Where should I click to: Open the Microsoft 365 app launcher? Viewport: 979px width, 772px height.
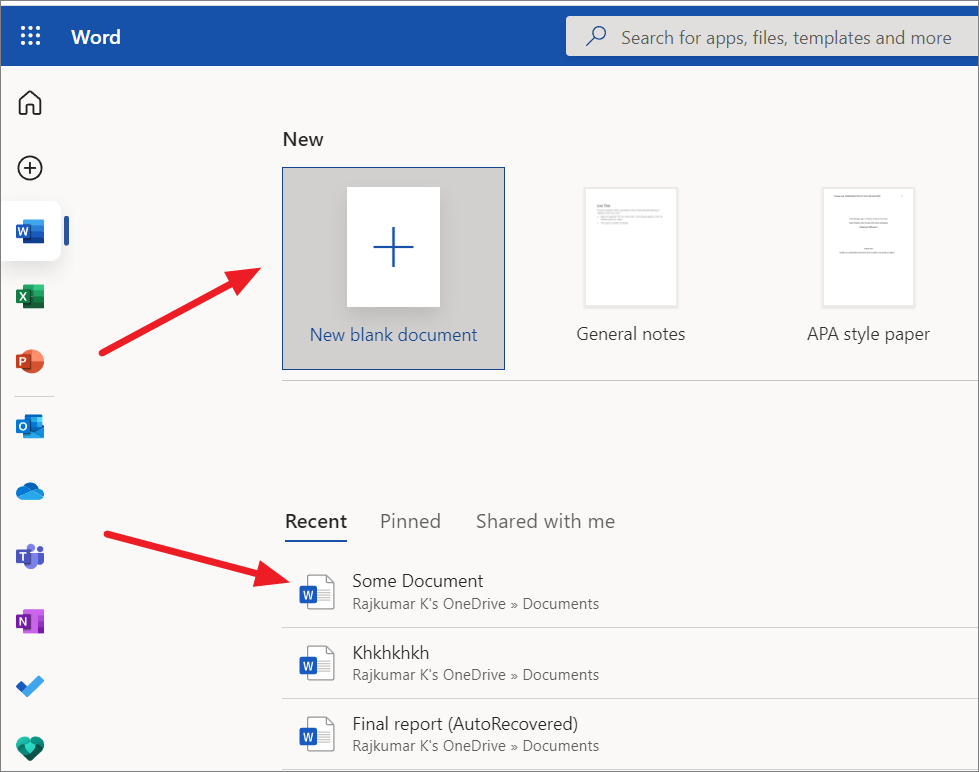tap(30, 36)
